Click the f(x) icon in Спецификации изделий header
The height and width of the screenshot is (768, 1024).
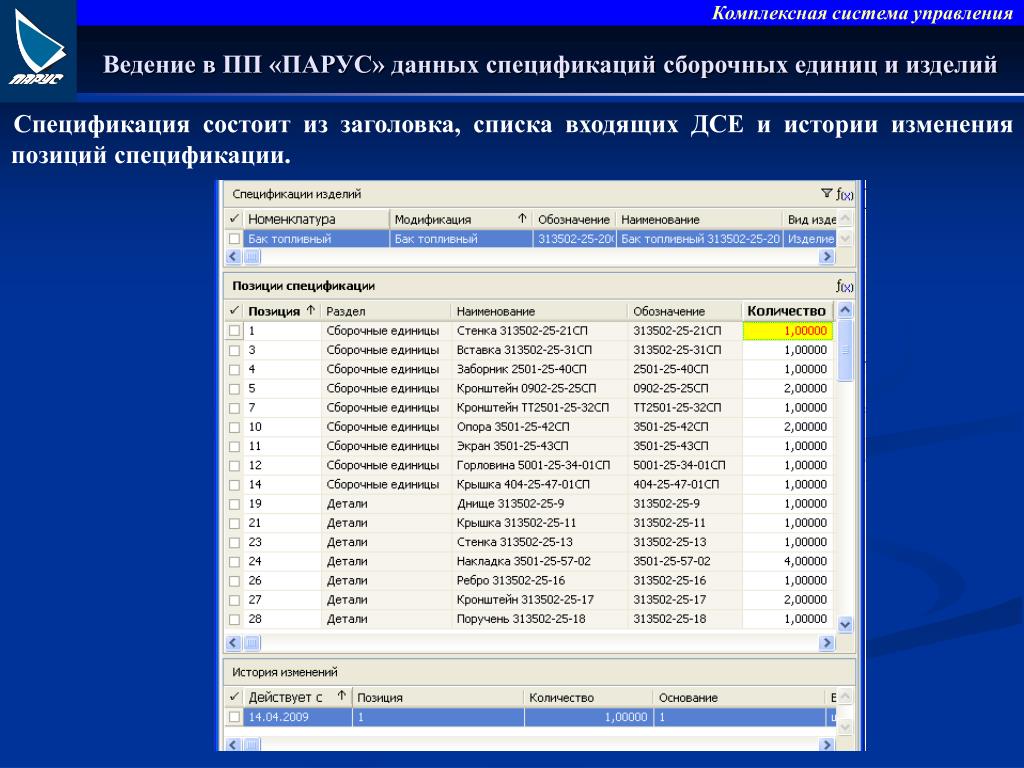click(x=844, y=195)
